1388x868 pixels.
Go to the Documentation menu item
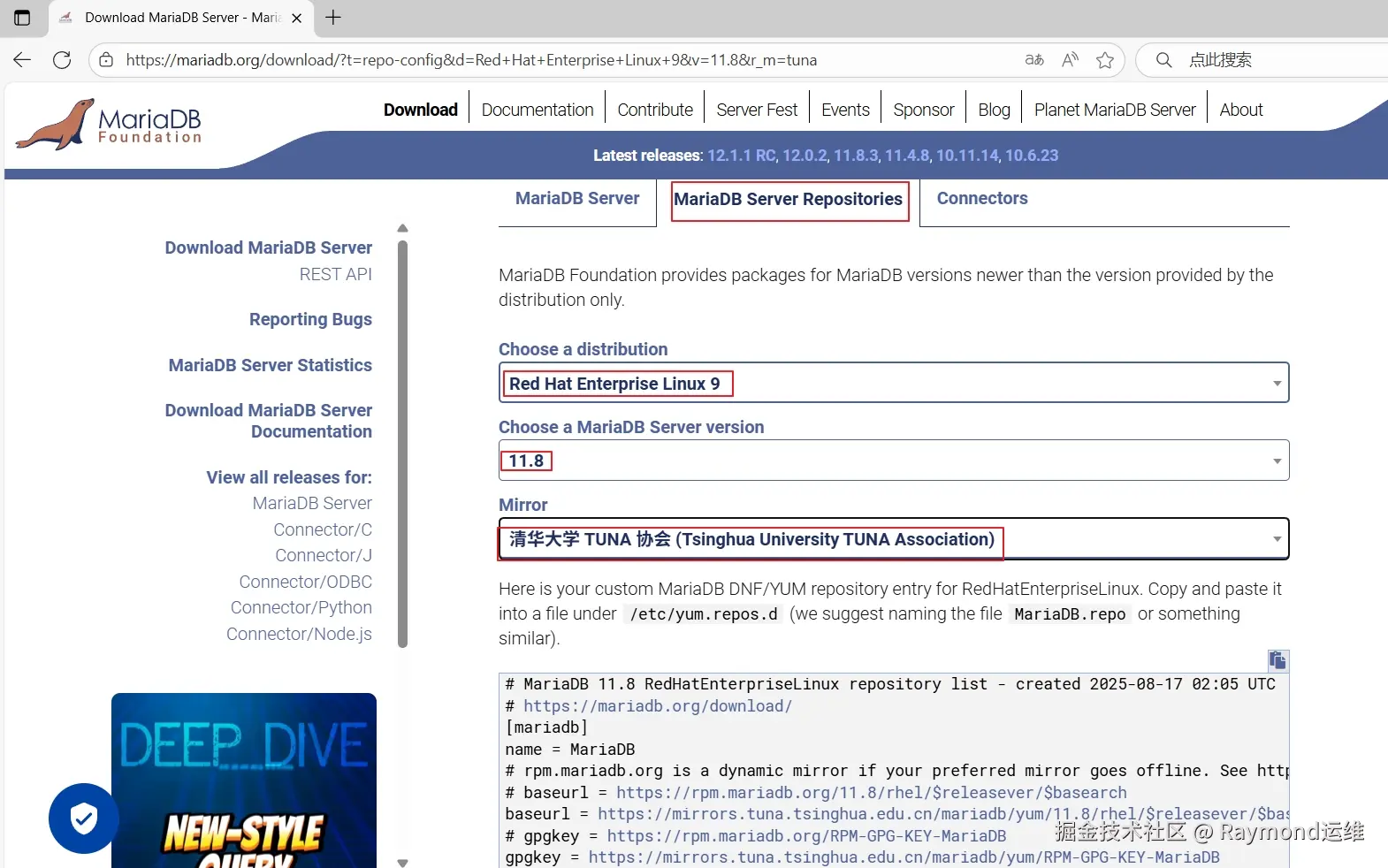pyautogui.click(x=538, y=110)
